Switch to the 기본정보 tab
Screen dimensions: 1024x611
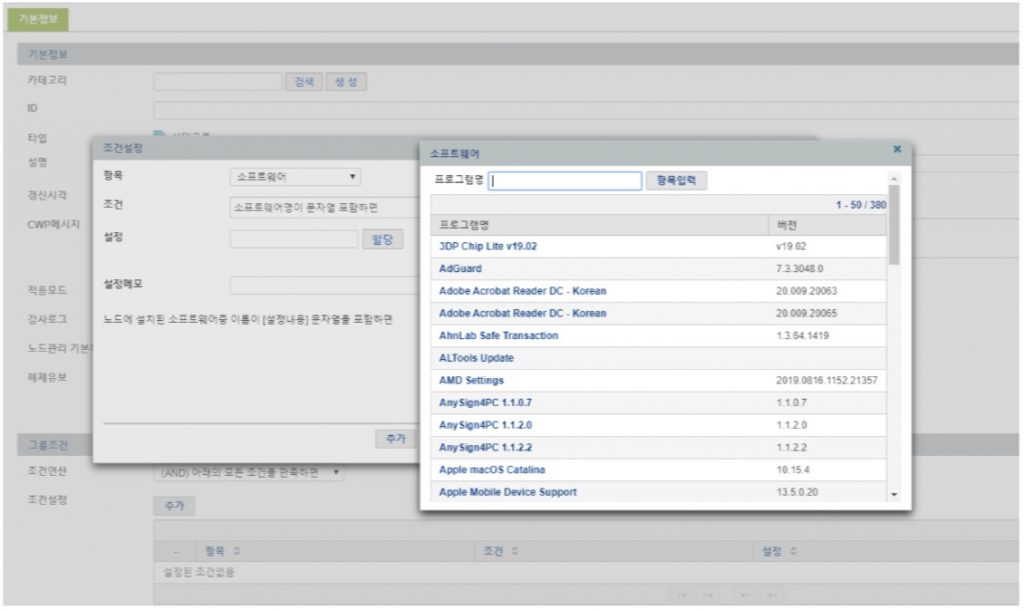[41, 19]
